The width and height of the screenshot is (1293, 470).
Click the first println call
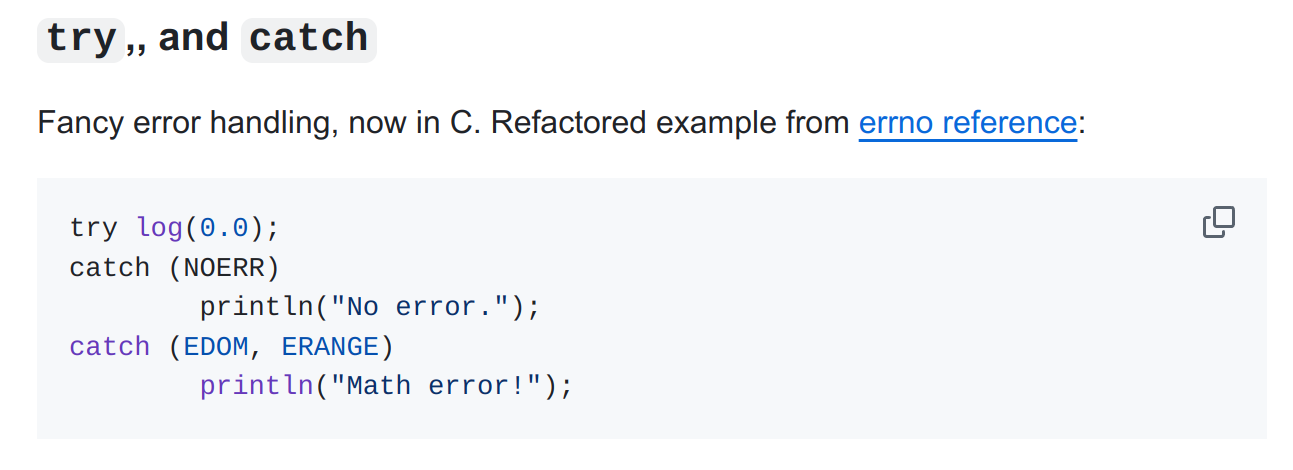point(257,306)
